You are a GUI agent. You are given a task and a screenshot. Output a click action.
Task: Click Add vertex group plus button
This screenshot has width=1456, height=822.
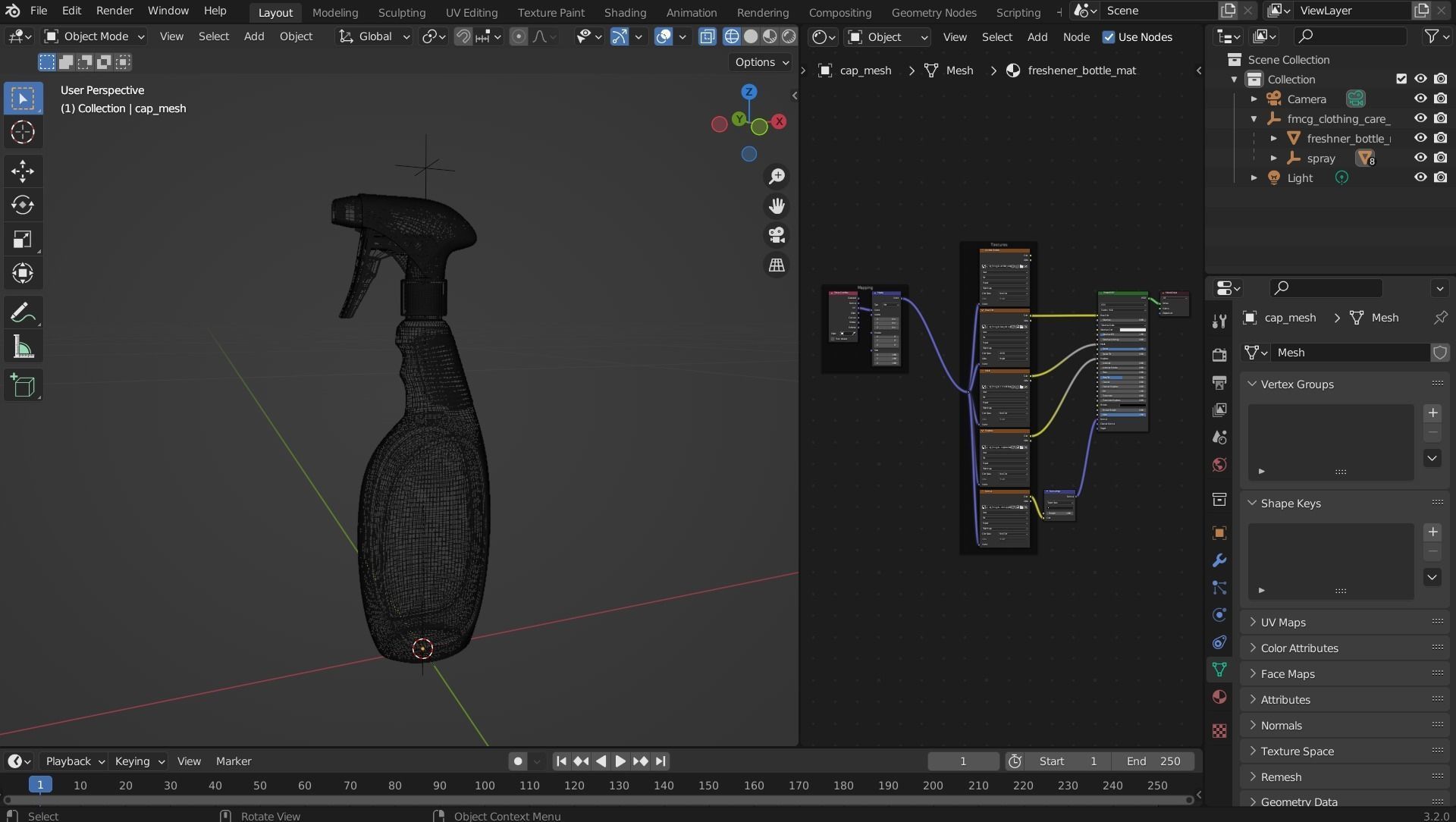click(x=1432, y=413)
